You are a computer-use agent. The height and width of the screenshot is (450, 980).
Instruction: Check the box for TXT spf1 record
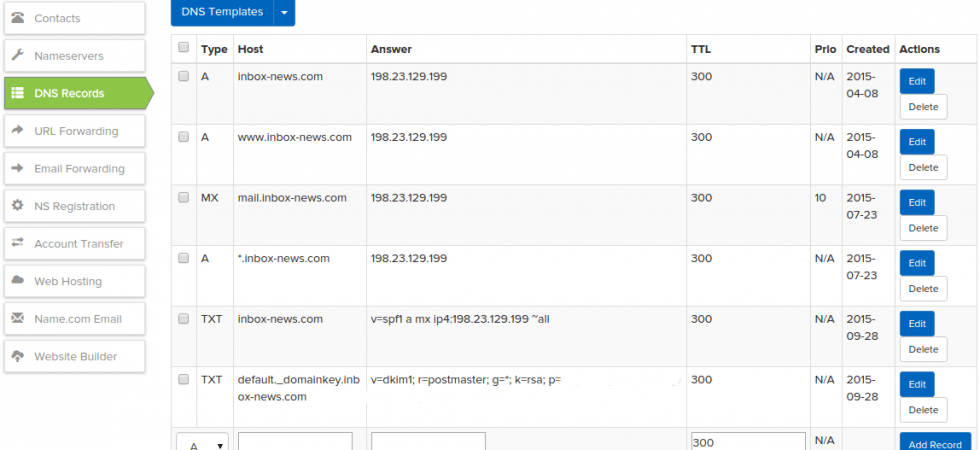[183, 319]
